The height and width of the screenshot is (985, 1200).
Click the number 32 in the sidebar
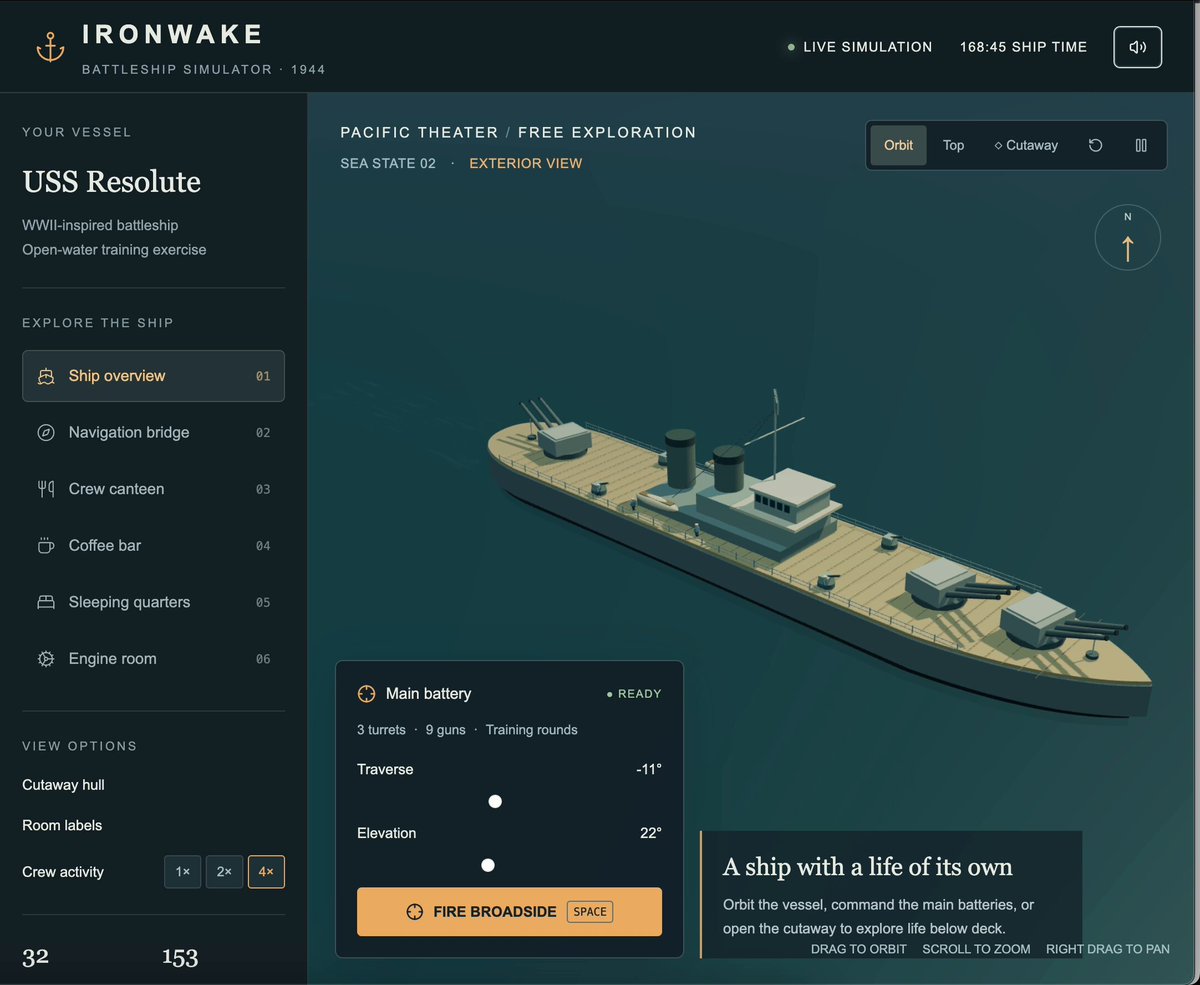point(36,957)
